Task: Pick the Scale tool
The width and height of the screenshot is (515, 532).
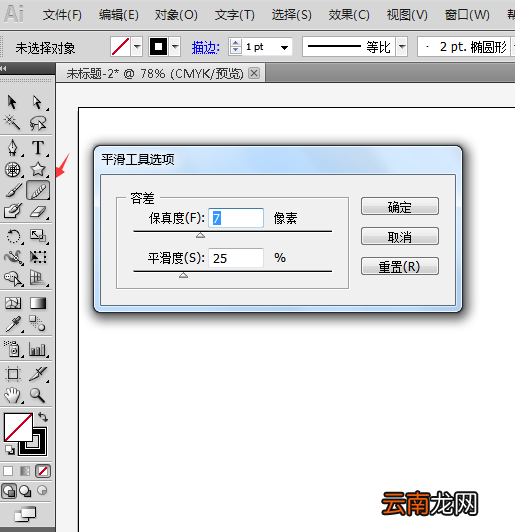Action: coord(38,236)
